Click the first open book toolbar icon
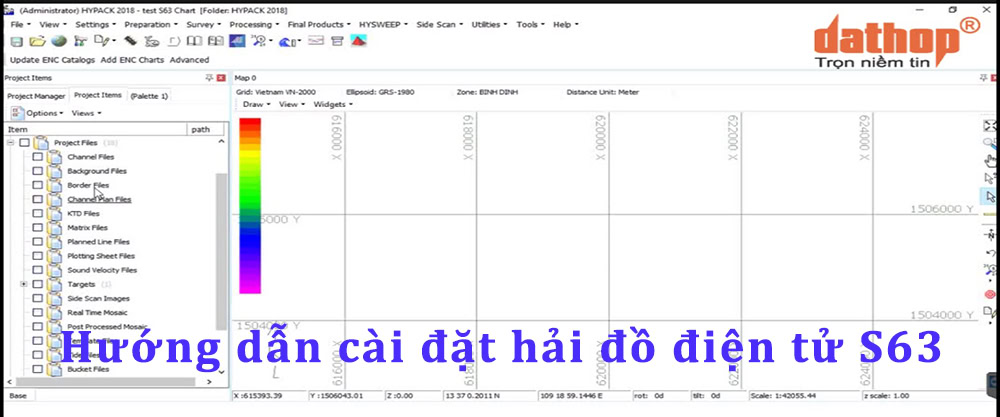The height and width of the screenshot is (417, 1000). [195, 41]
